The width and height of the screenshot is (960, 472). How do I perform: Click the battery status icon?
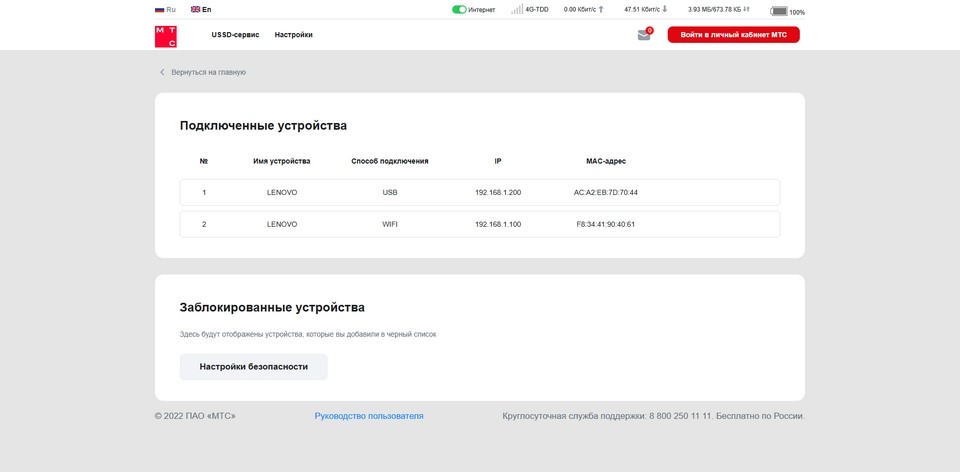pos(779,12)
